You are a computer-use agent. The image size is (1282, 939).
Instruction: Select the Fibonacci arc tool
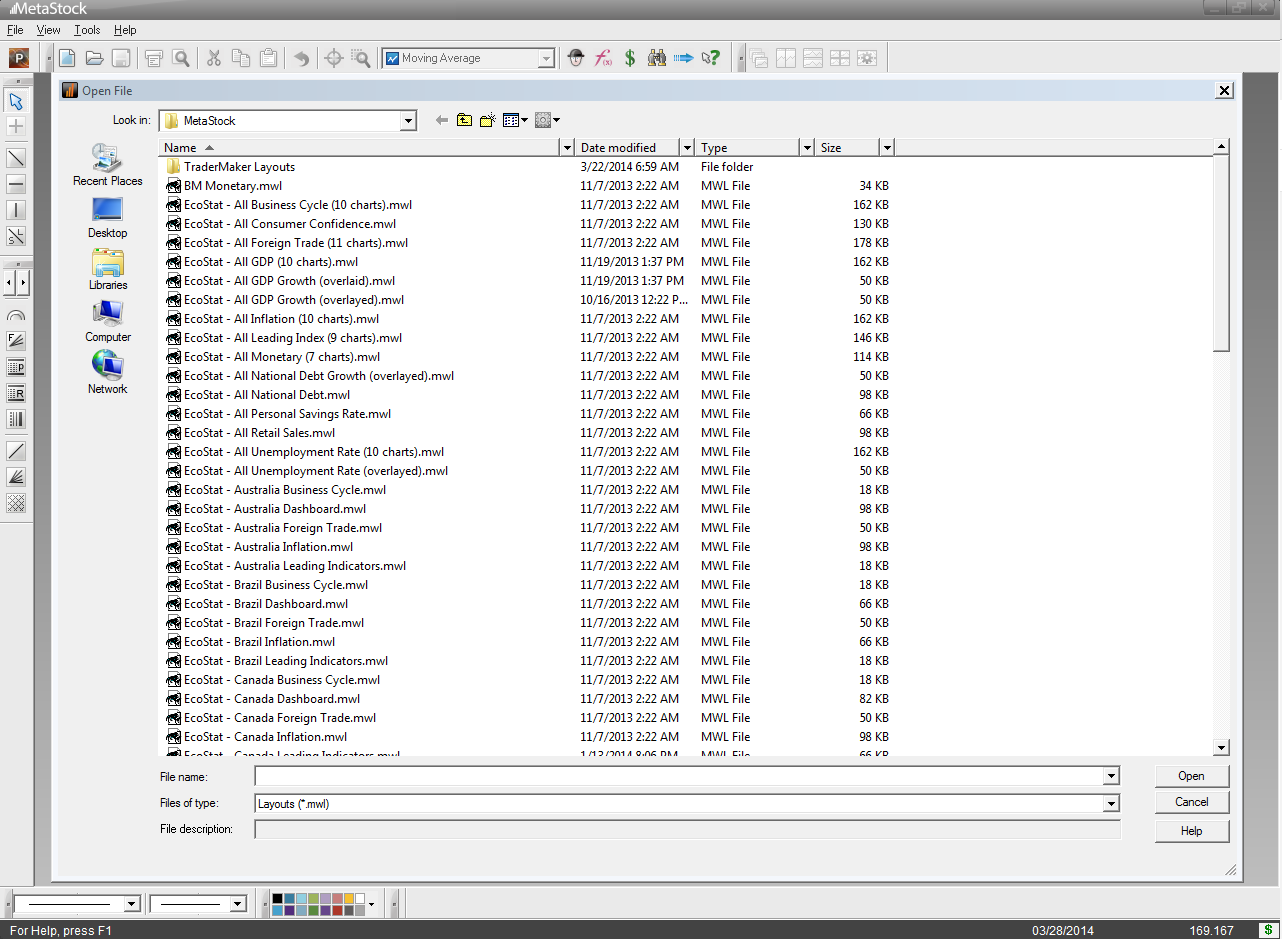(x=16, y=315)
